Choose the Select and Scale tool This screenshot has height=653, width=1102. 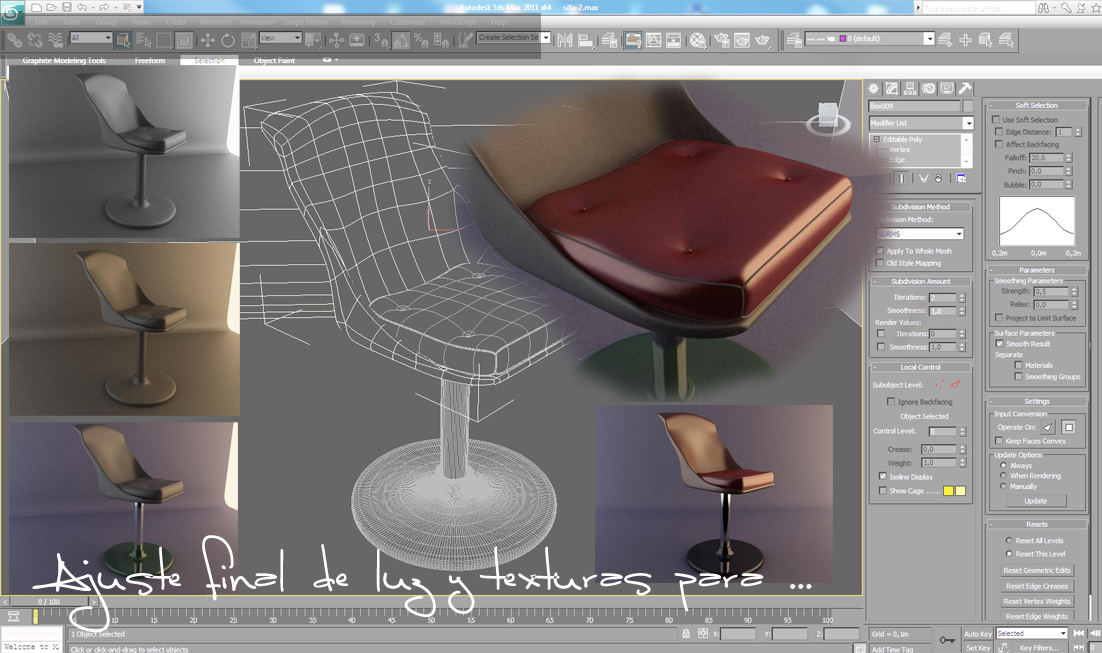pos(248,40)
